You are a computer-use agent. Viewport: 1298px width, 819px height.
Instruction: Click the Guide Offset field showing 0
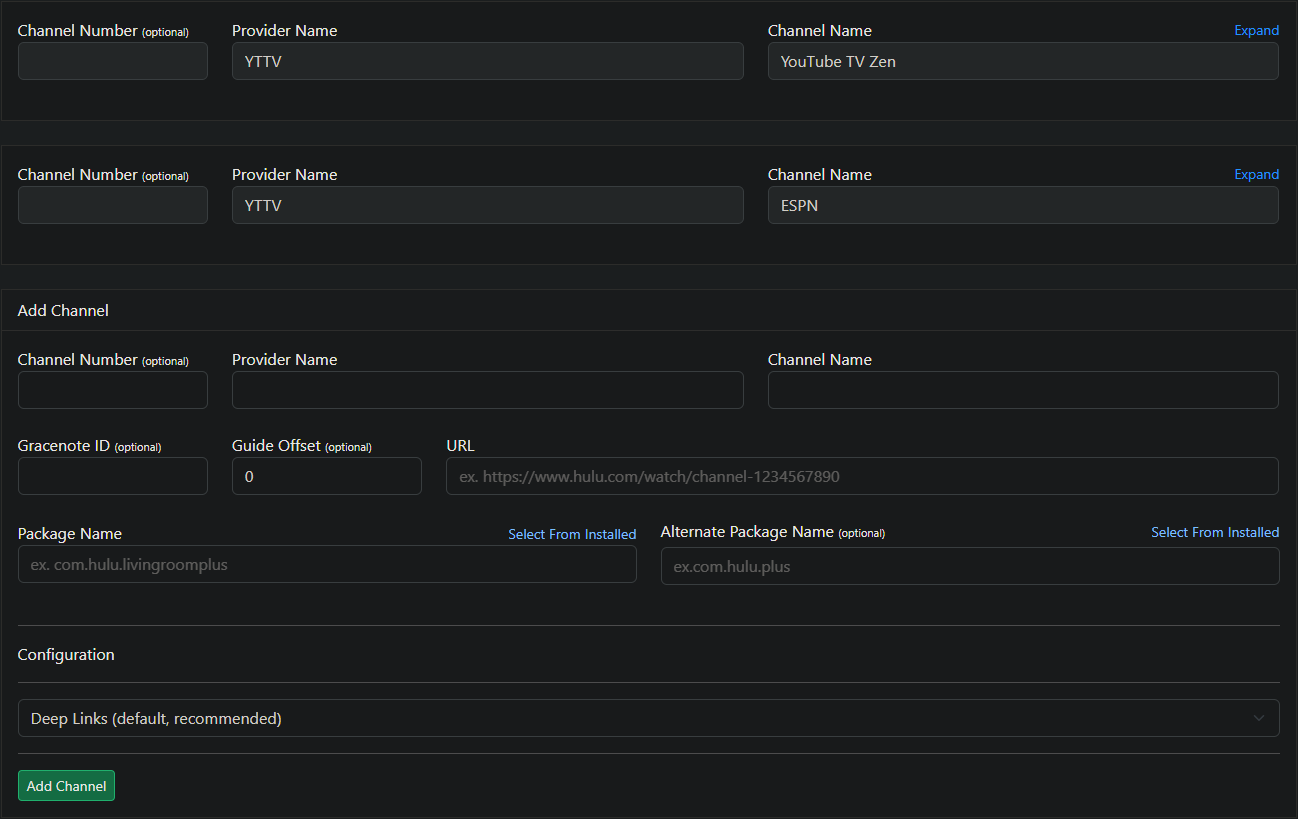[326, 476]
